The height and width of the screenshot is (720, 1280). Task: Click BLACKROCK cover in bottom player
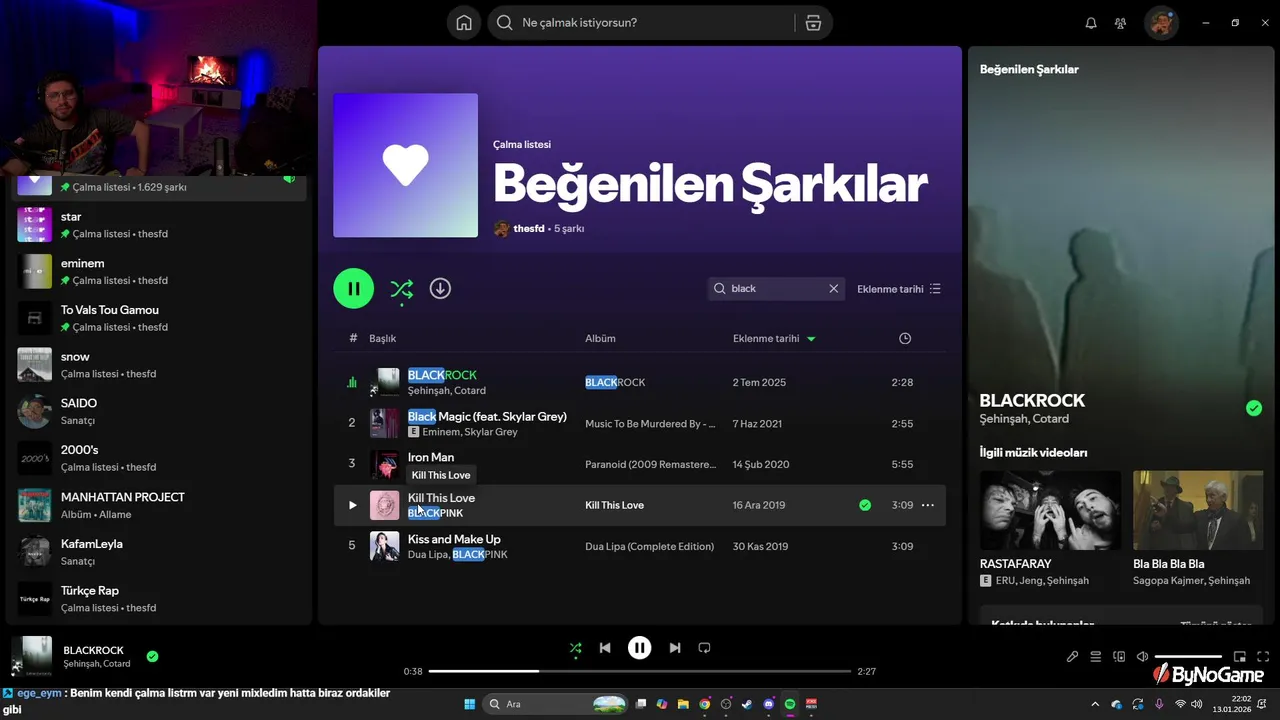[31, 657]
